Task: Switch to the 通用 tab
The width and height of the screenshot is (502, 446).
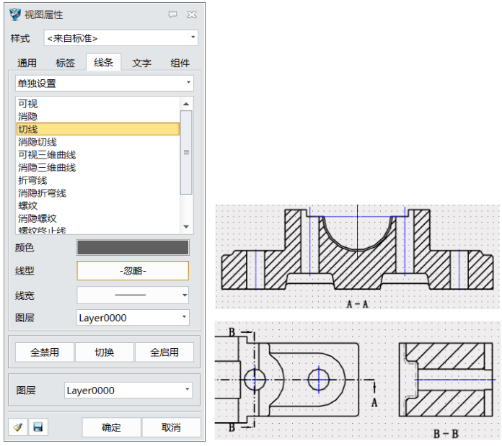Action: coord(27,63)
